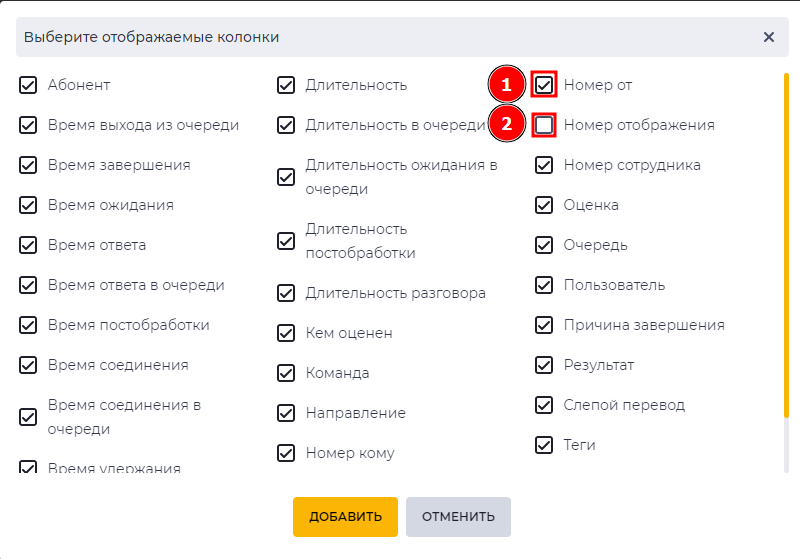Close the column selection dialog with X

coord(768,37)
